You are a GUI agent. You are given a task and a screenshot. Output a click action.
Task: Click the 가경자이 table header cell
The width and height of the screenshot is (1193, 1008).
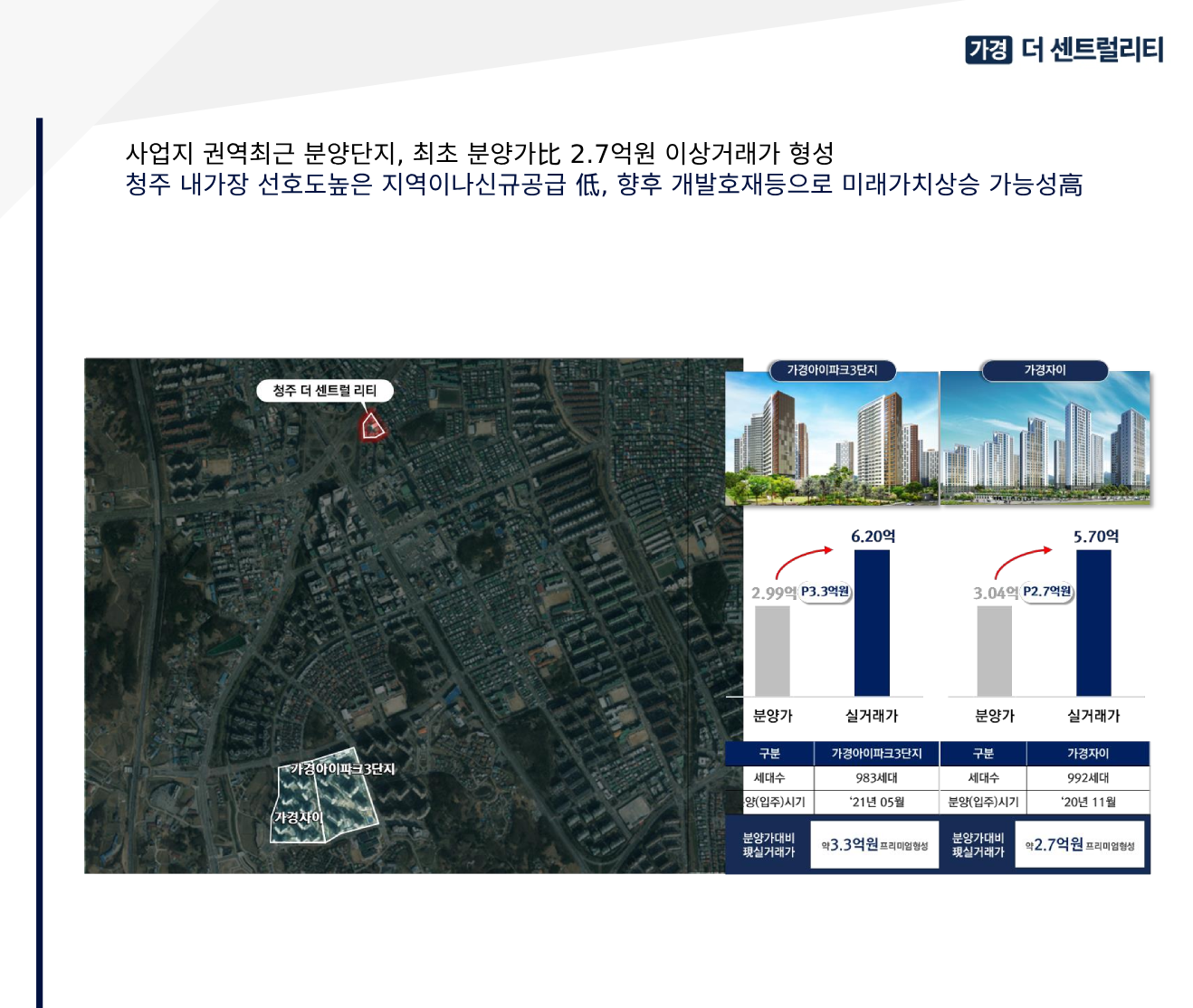coord(1088,754)
